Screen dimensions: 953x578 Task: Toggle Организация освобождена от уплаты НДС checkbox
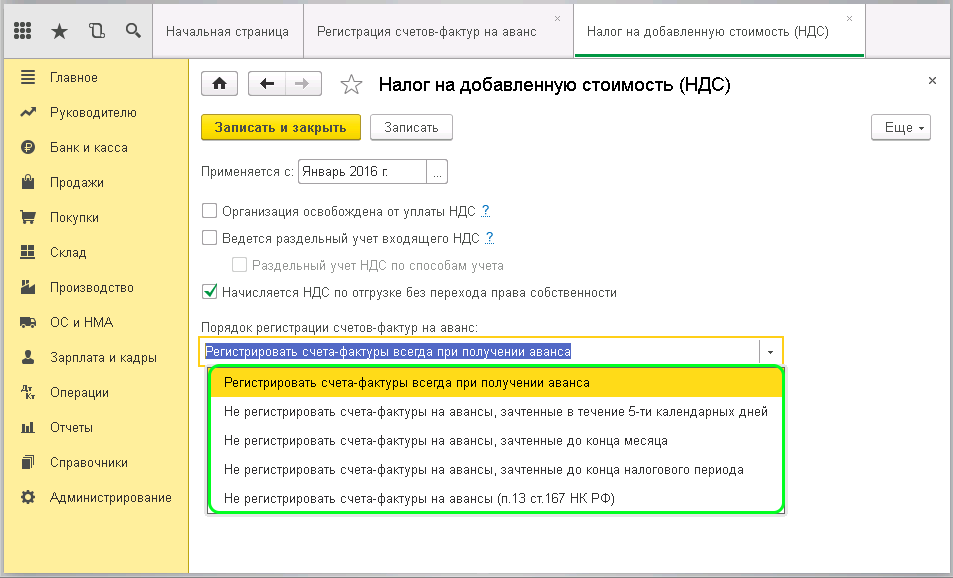tap(210, 211)
